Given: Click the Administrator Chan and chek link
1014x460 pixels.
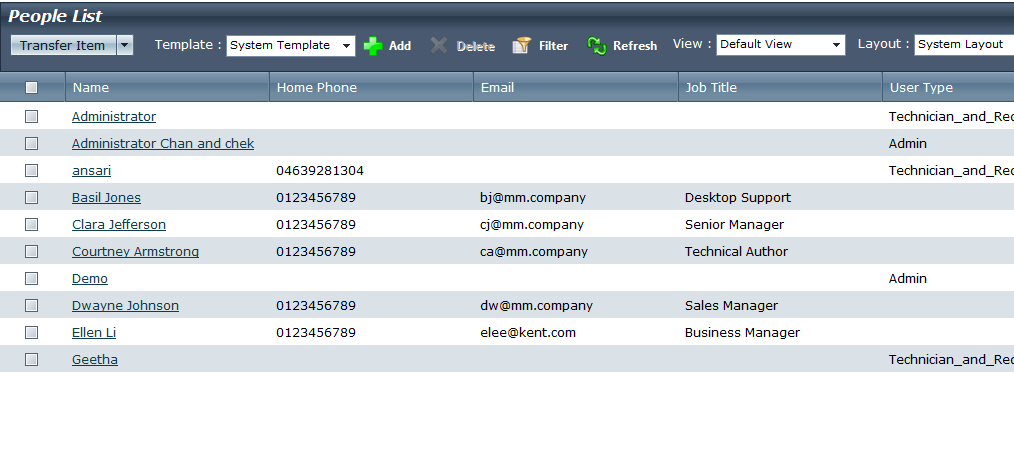Looking at the screenshot, I should pyautogui.click(x=163, y=144).
